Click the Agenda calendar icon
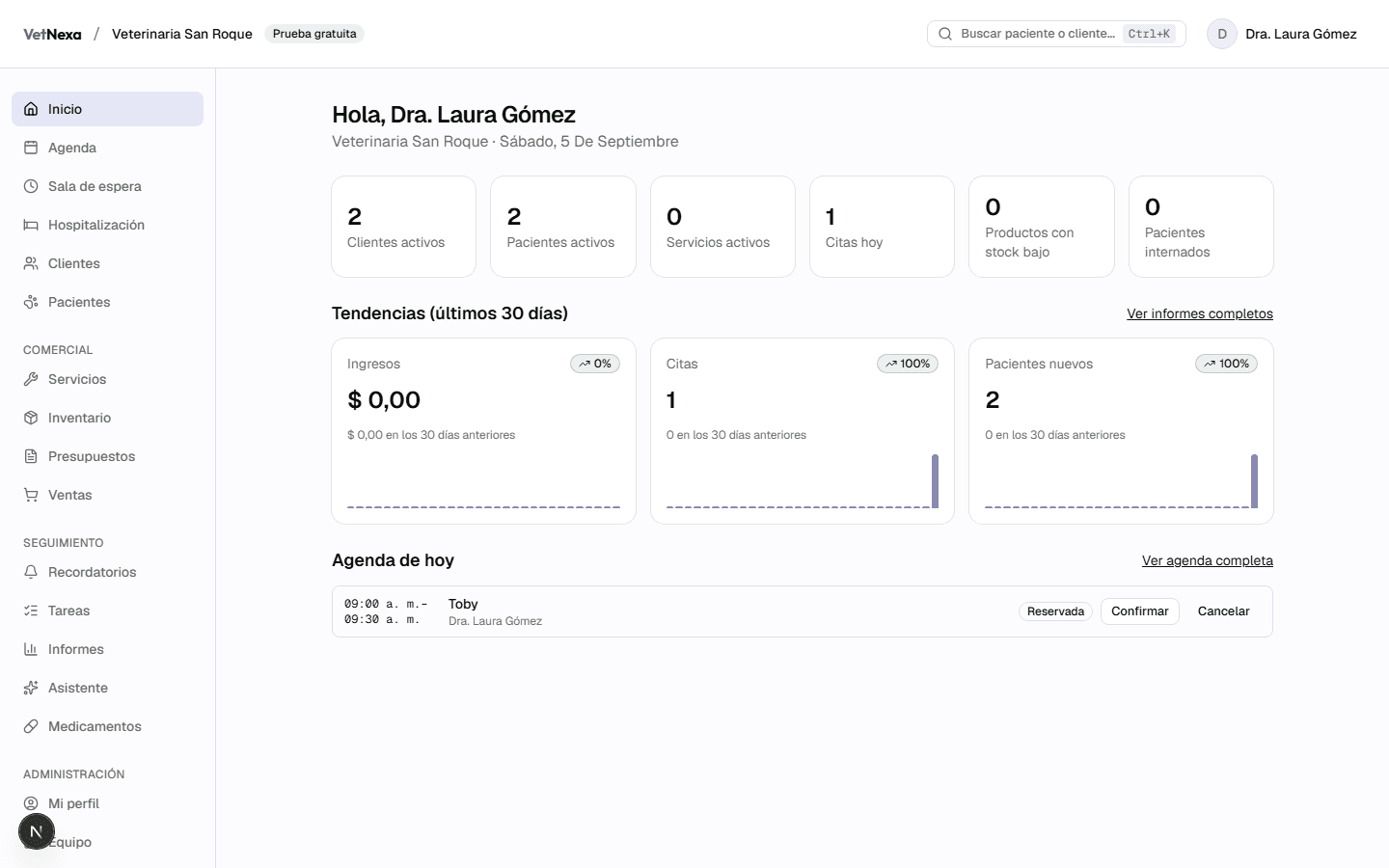 (31, 148)
